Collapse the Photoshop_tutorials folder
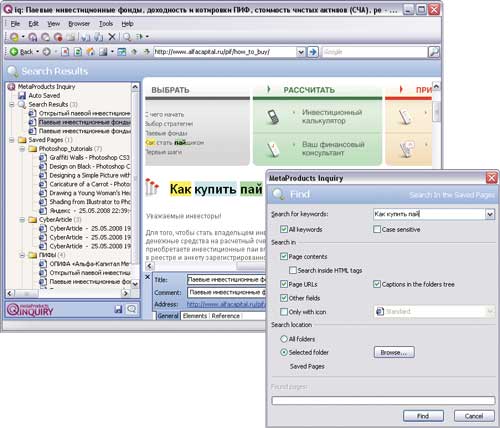 (x=22, y=149)
